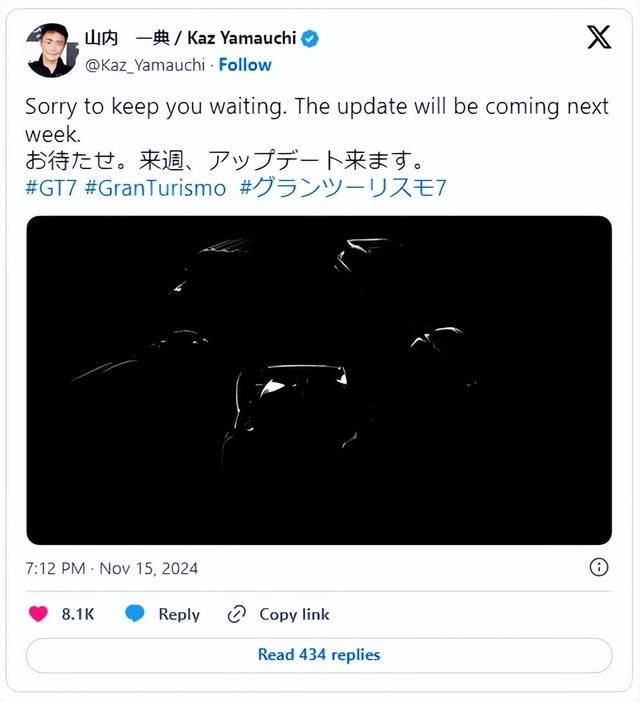Click the 8.1K likes count
Image resolution: width=640 pixels, height=702 pixels.
coord(77,614)
